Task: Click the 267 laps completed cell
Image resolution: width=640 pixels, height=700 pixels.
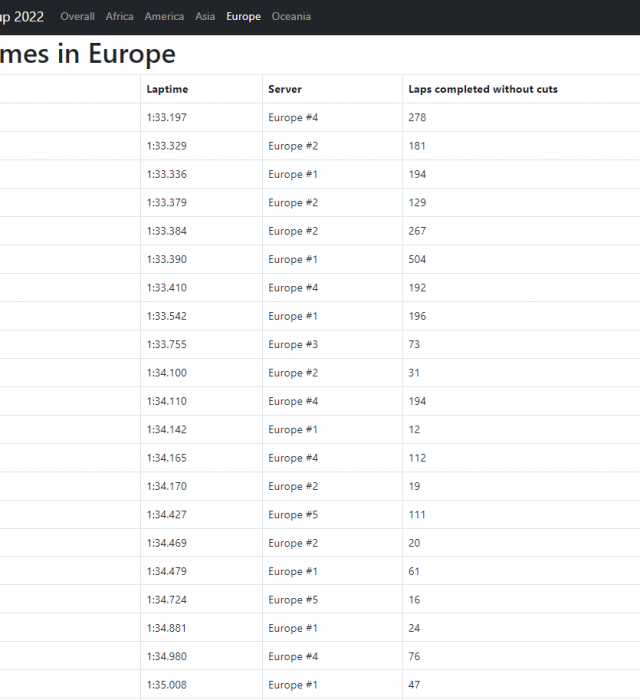Action: coord(417,231)
